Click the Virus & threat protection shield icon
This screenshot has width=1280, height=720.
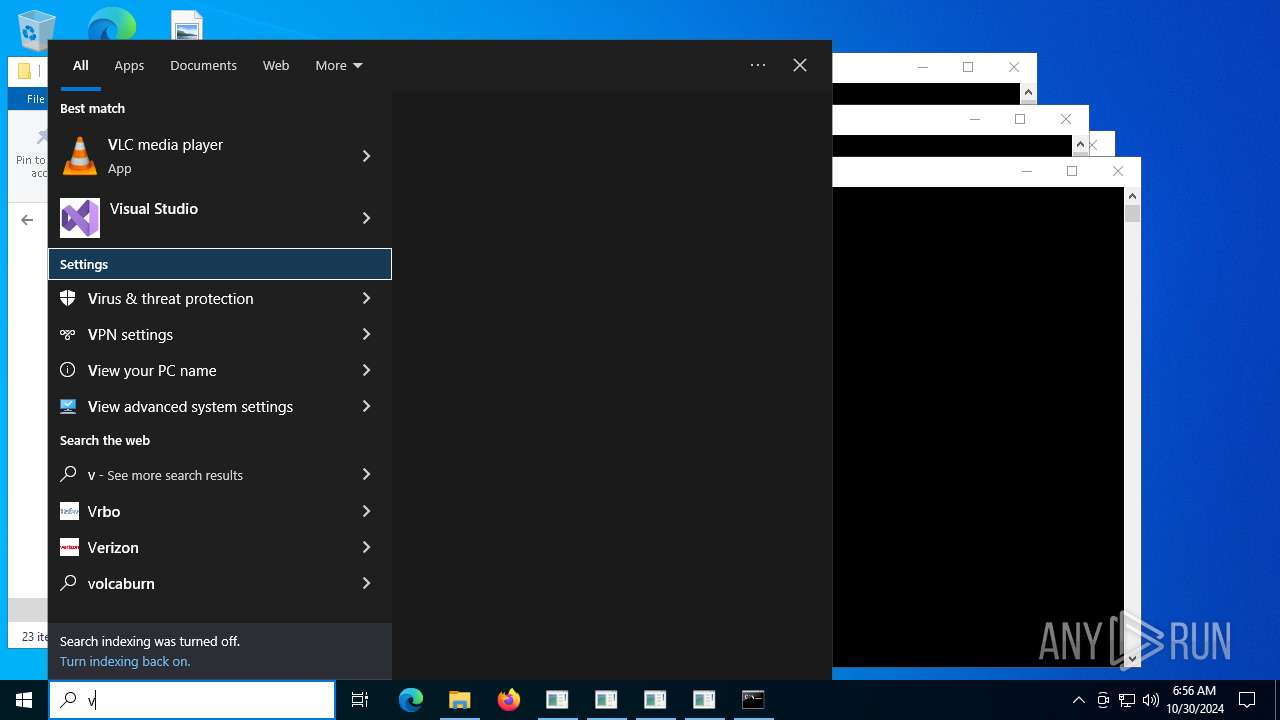tap(68, 298)
